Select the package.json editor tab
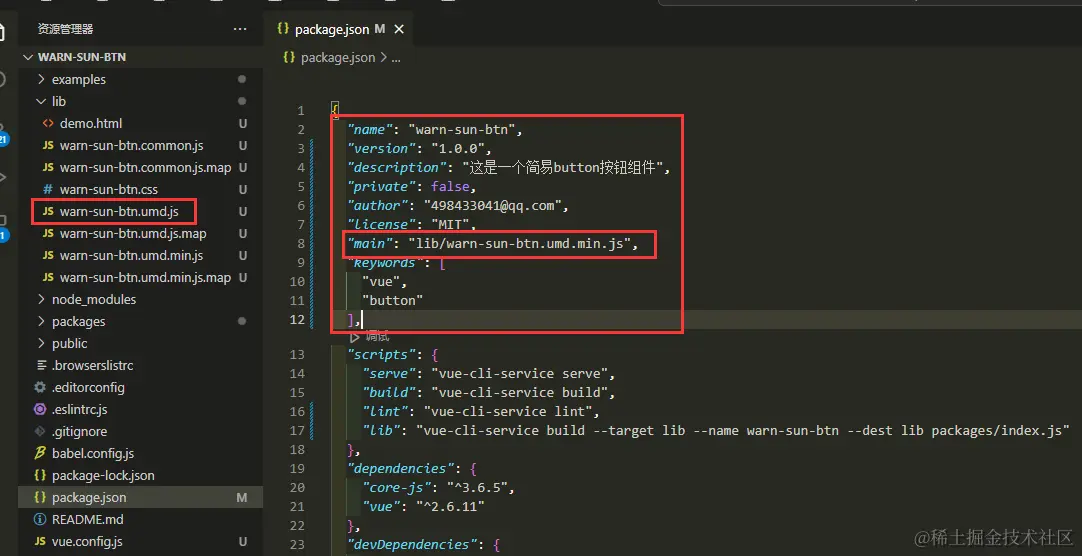This screenshot has height=556, width=1082. click(x=339, y=29)
